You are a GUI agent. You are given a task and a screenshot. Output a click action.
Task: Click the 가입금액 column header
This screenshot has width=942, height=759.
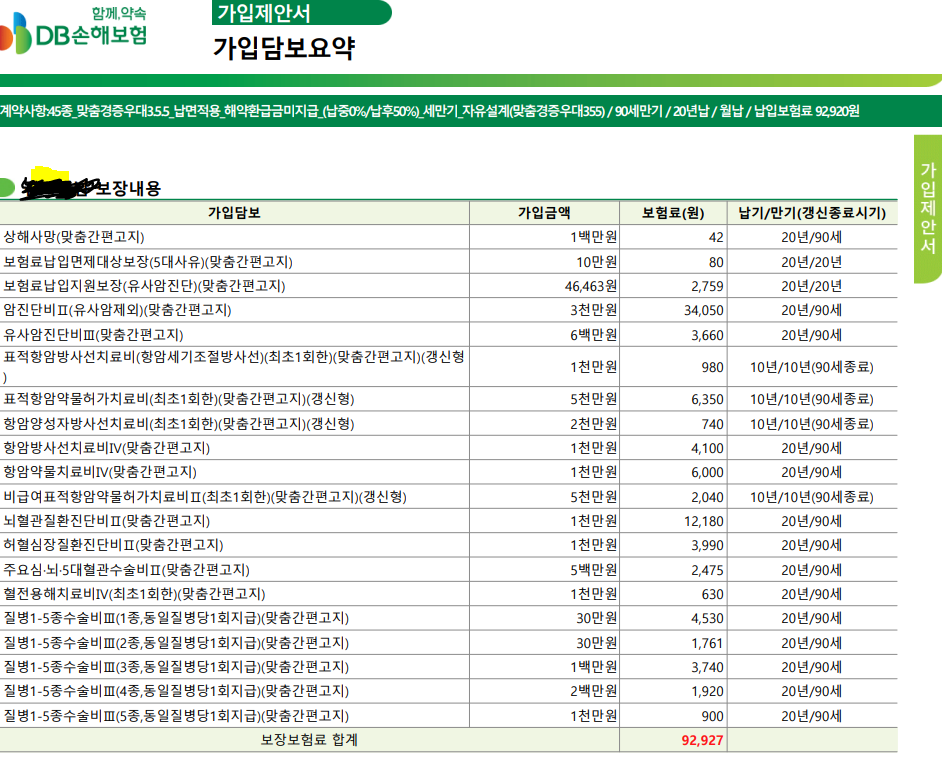[544, 213]
